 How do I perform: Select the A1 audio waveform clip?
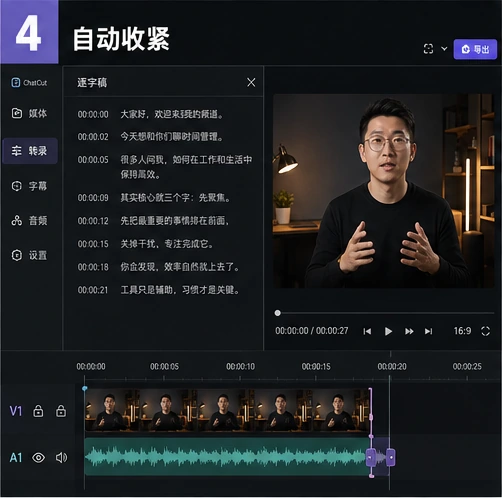[x=226, y=457]
